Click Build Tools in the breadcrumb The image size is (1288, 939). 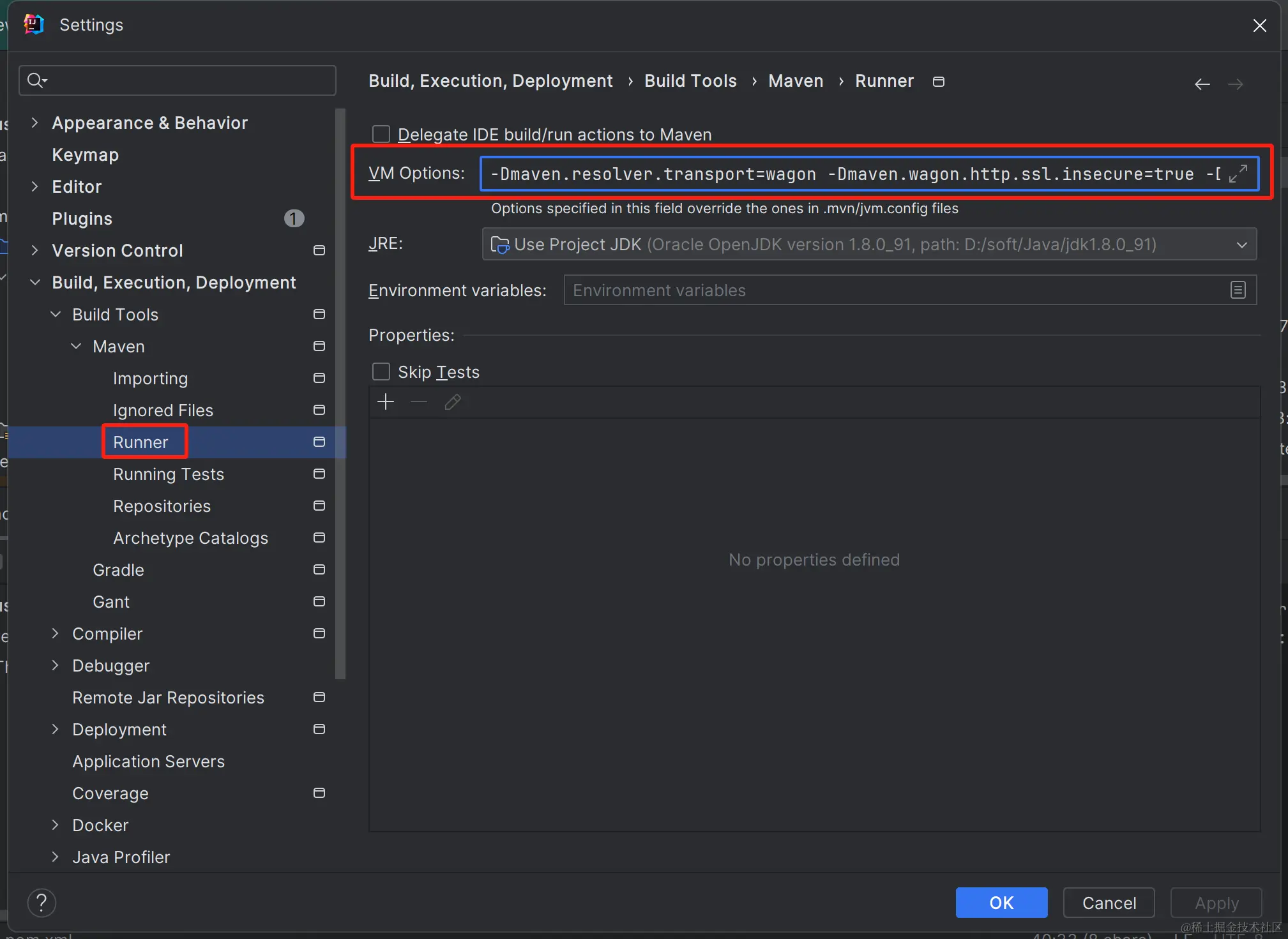(690, 81)
